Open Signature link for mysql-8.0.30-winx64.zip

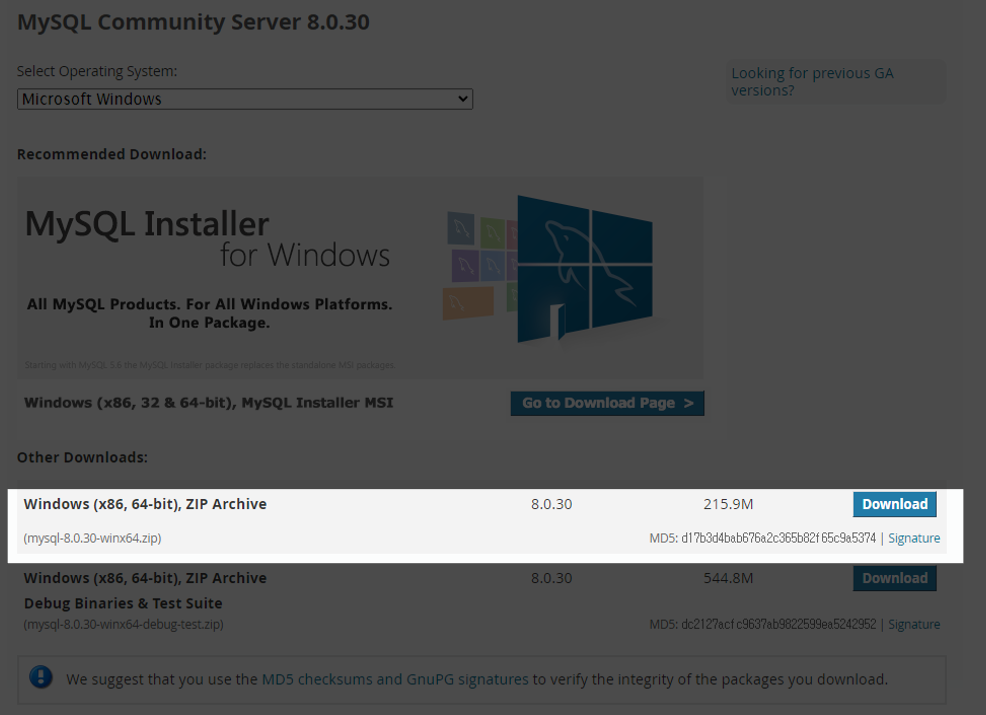pyautogui.click(x=914, y=538)
